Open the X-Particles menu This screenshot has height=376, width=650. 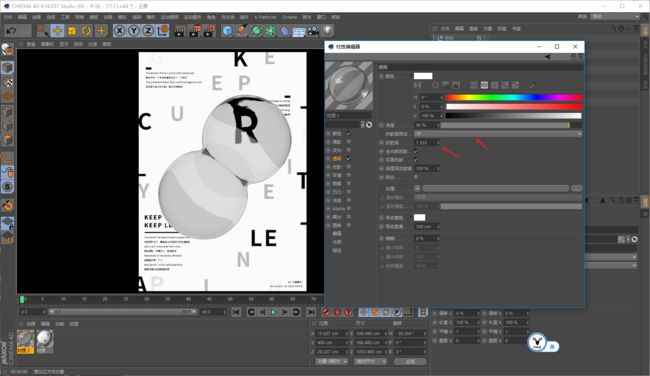click(265, 17)
